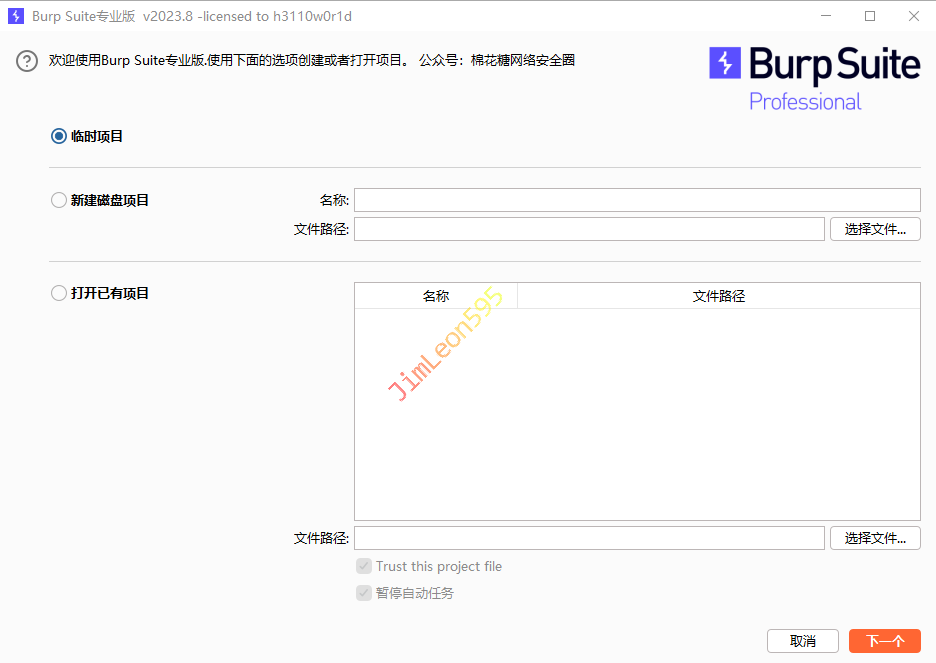Toggle the Trust this project file checkbox
936x663 pixels.
pos(364,566)
